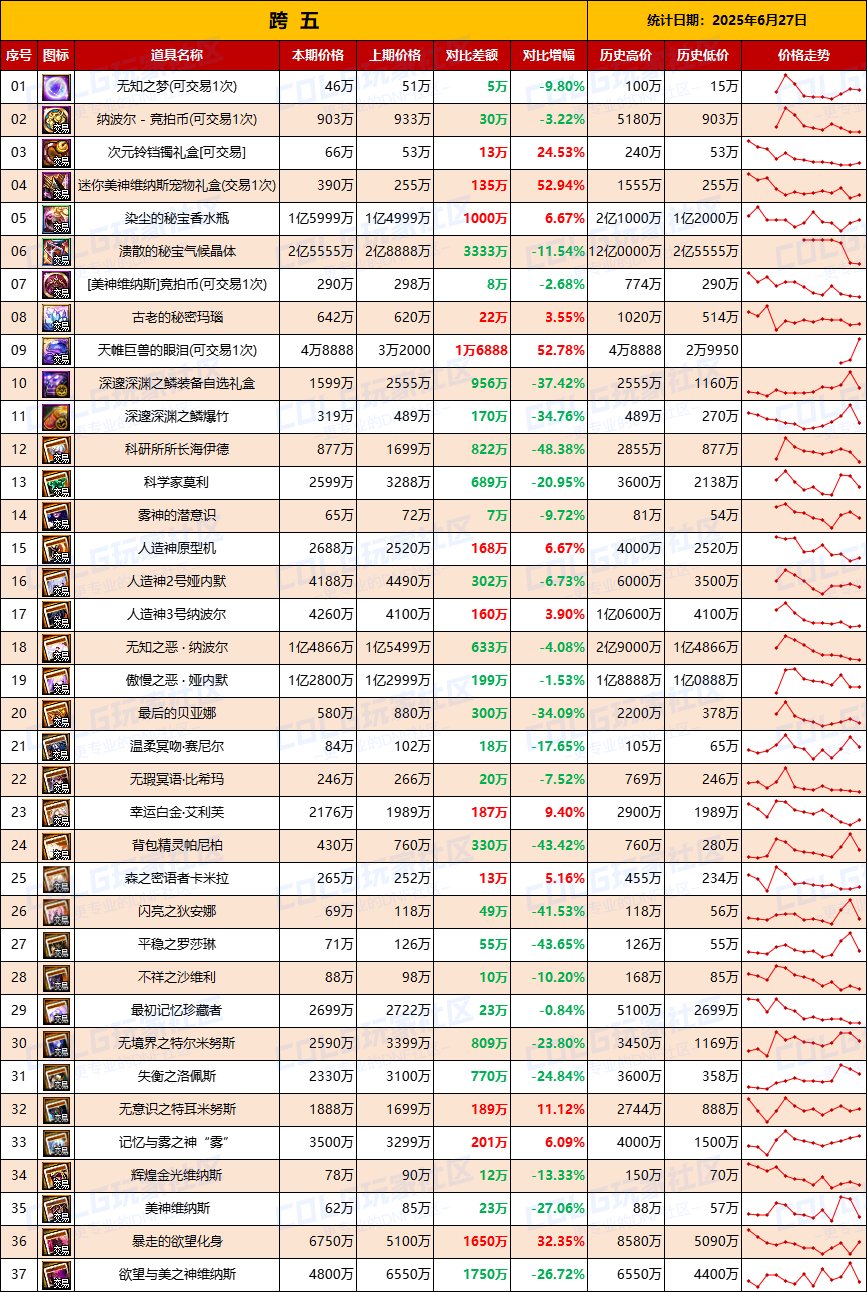
Task: Click the card icon for 科学家莫利
Action: click(x=56, y=483)
